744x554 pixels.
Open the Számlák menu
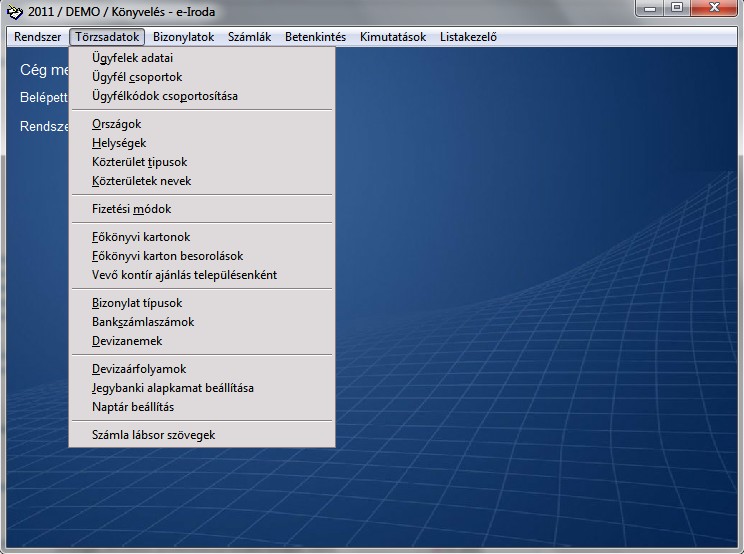(249, 37)
